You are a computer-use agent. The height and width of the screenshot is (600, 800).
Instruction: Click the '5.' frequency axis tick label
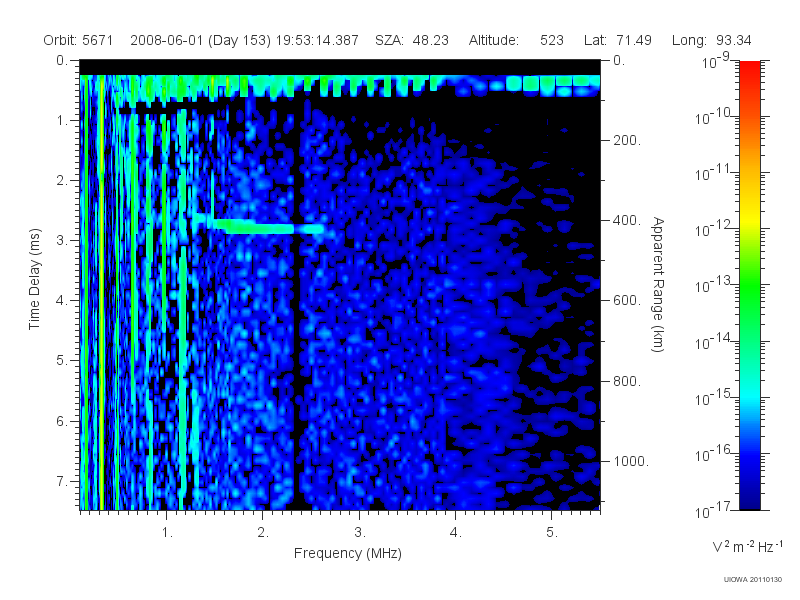coord(552,533)
